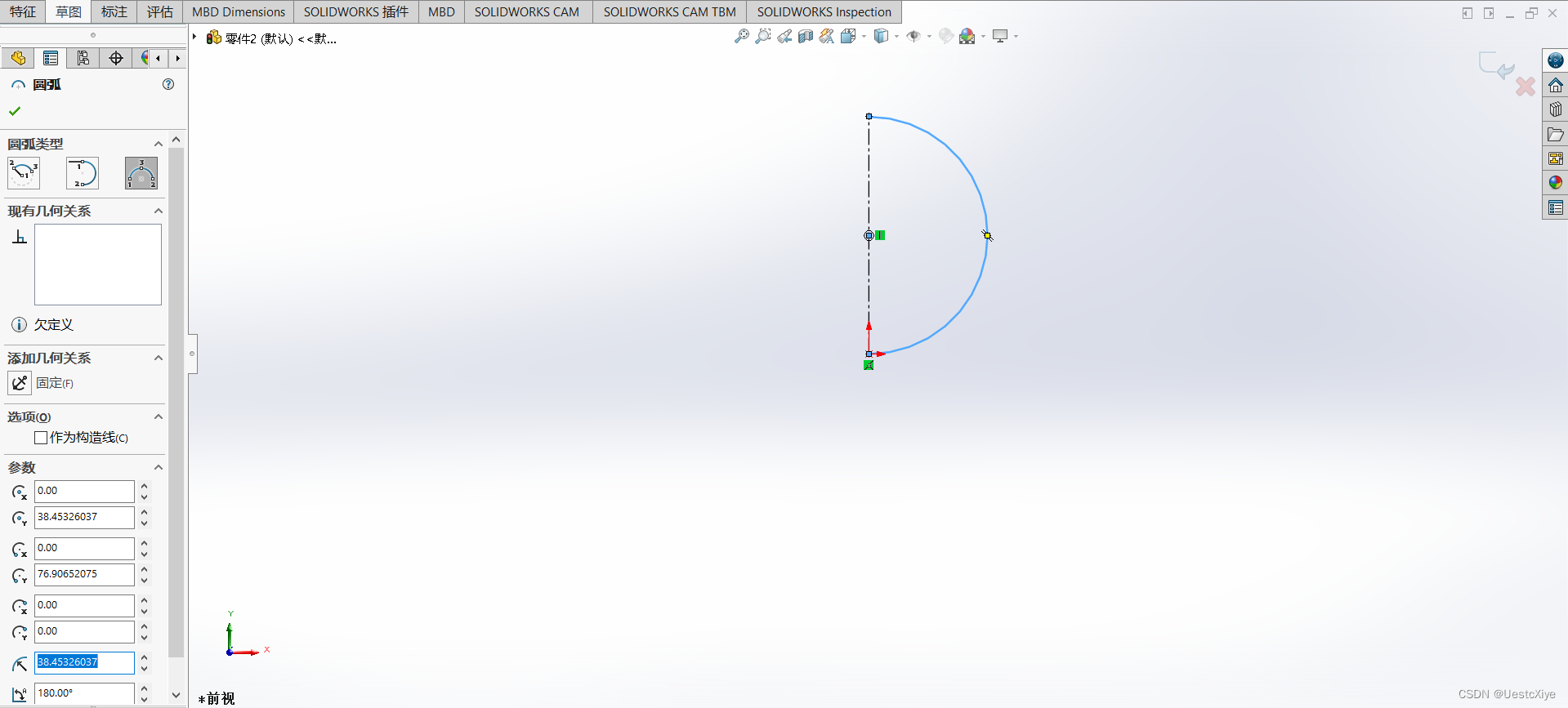Click center Y field 38.45326037
Viewport: 1568px width, 708px height.
(84, 517)
